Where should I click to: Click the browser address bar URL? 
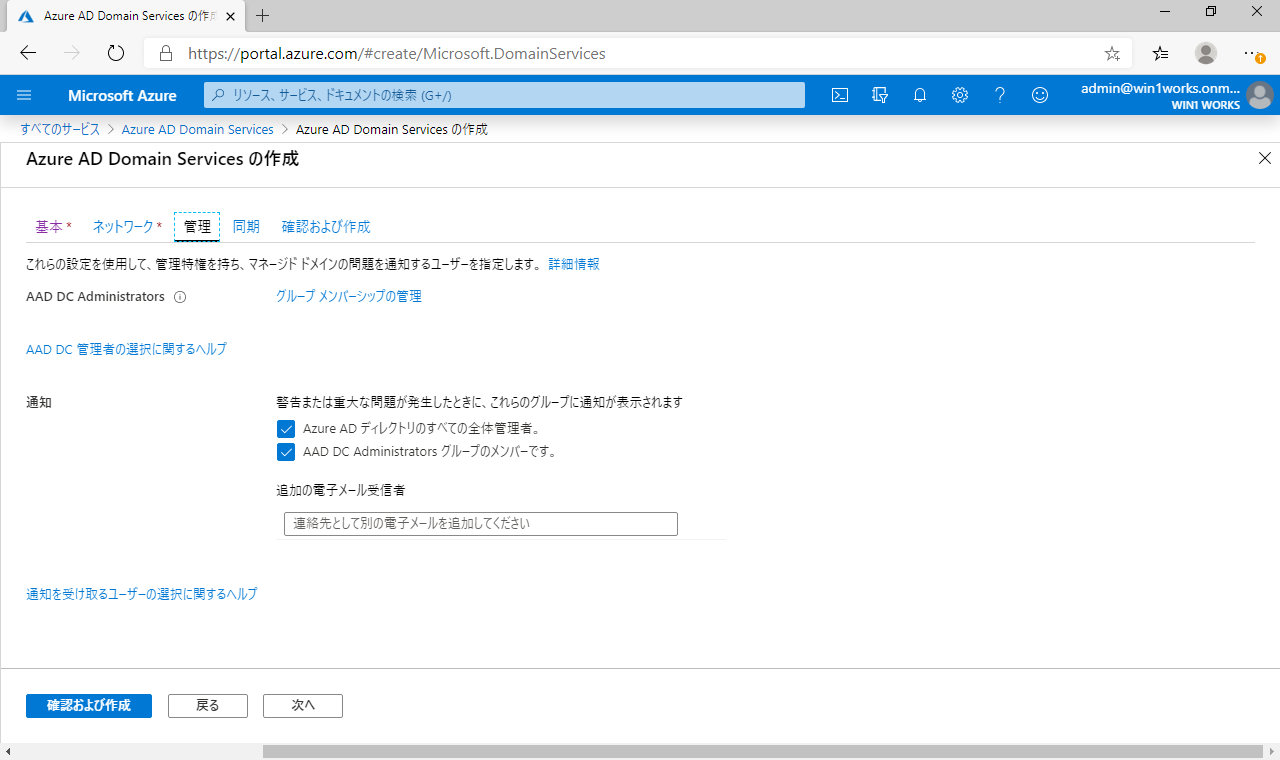(x=397, y=54)
